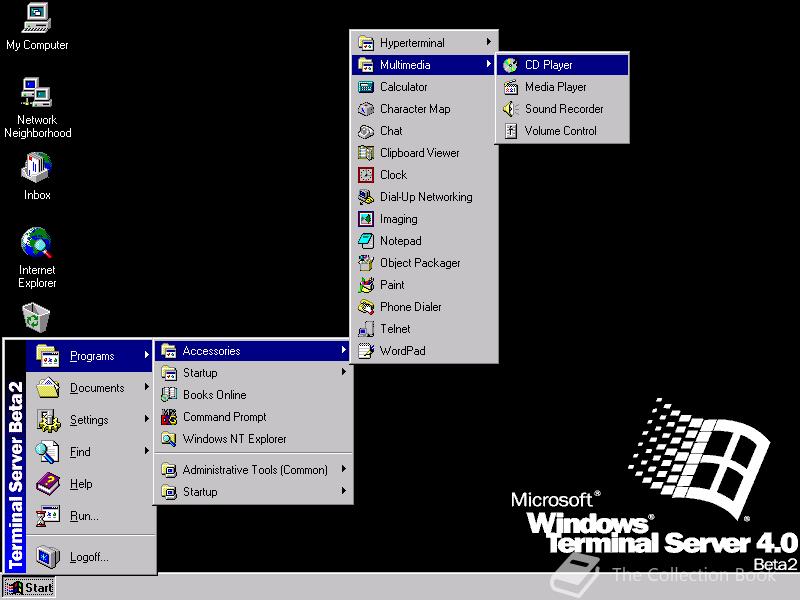Viewport: 800px width, 600px height.
Task: Click the Phone Dialer icon
Action: (x=366, y=307)
